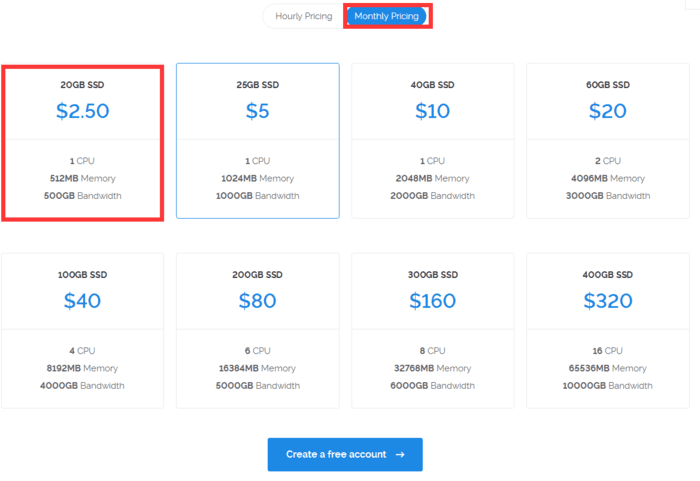Click the 32768MB Memory text
This screenshot has width=700, height=481.
point(433,368)
